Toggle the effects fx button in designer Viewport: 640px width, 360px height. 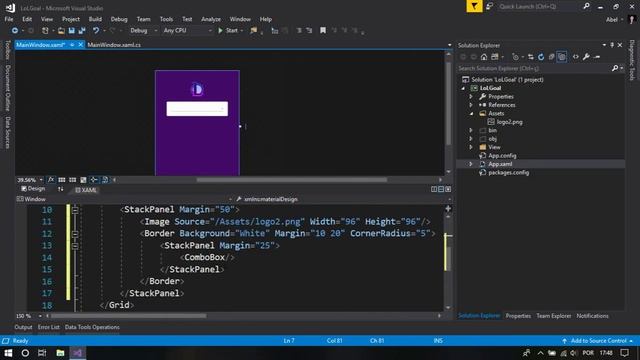point(51,180)
